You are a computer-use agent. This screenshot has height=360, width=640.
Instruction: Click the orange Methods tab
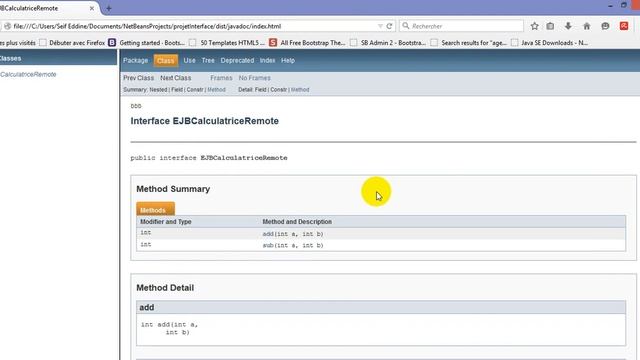(156, 209)
